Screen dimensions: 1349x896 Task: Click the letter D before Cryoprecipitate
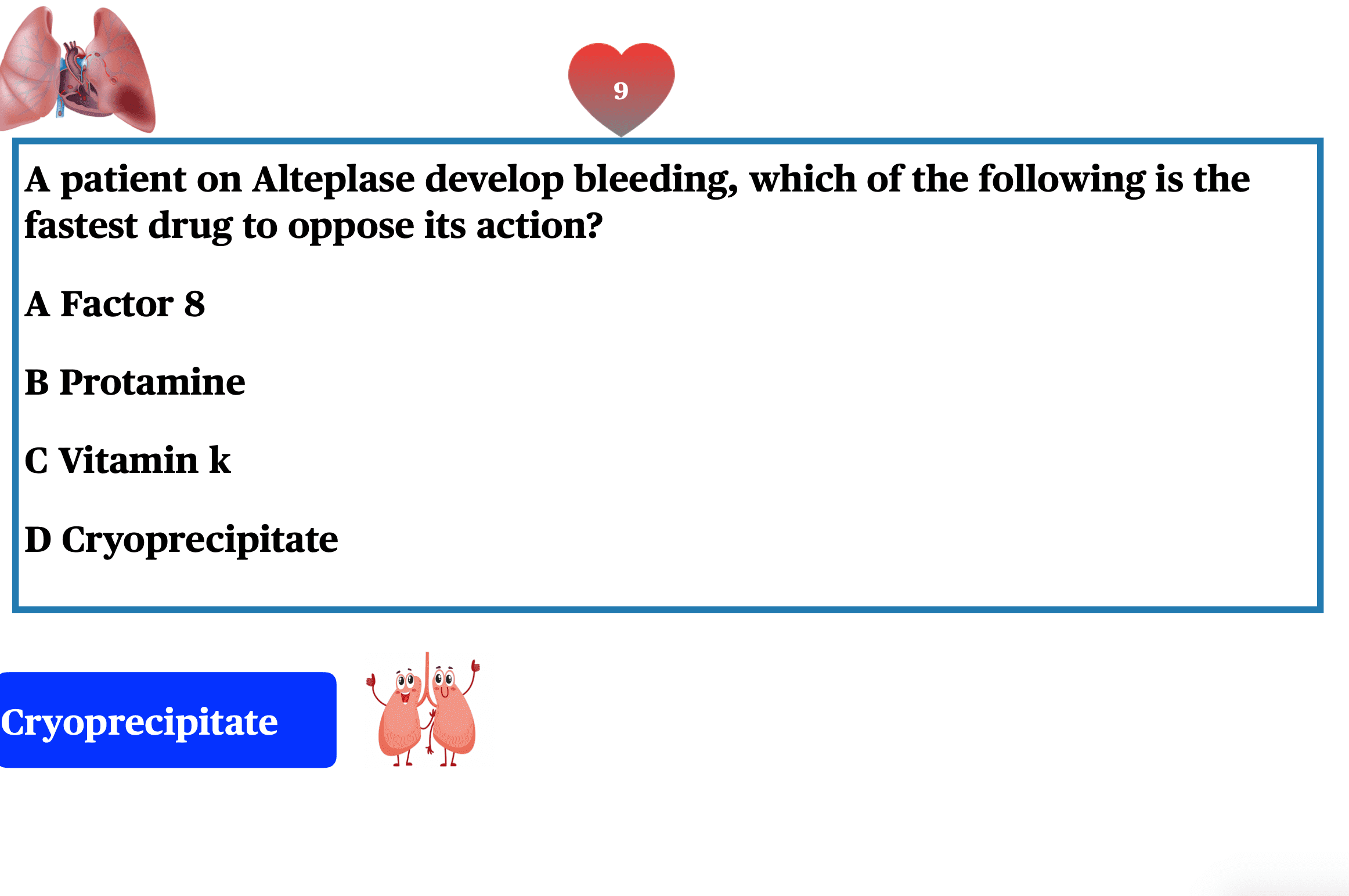38,540
